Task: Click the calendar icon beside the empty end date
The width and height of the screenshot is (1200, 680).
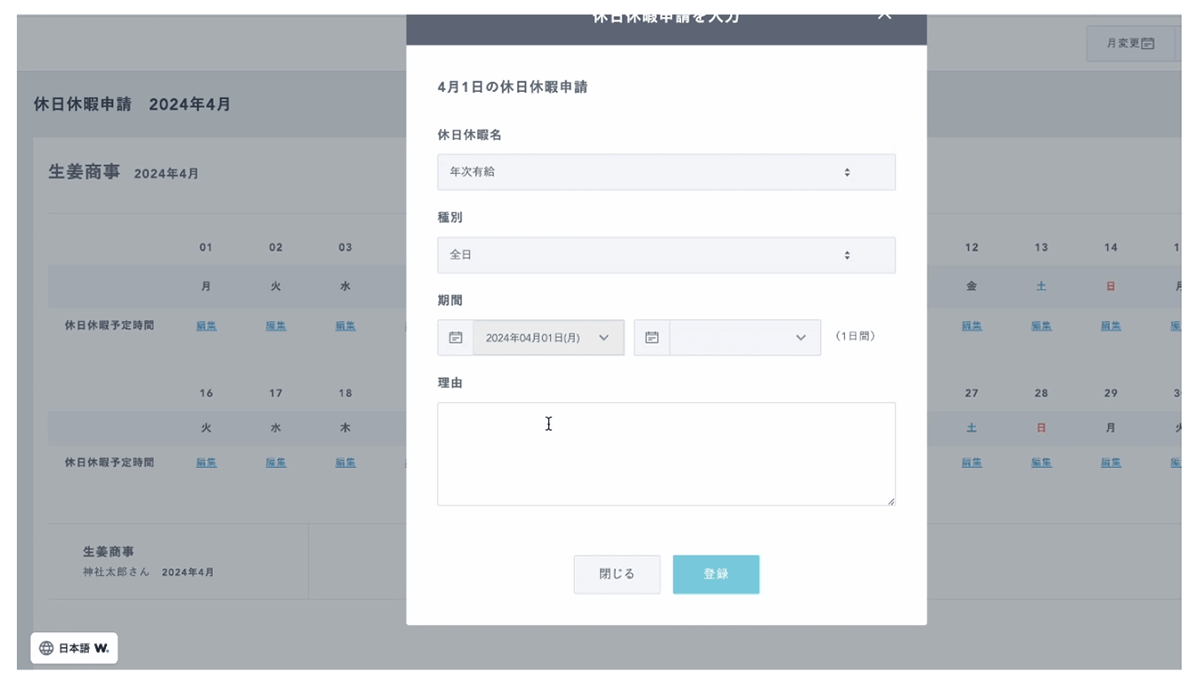Action: coord(652,338)
